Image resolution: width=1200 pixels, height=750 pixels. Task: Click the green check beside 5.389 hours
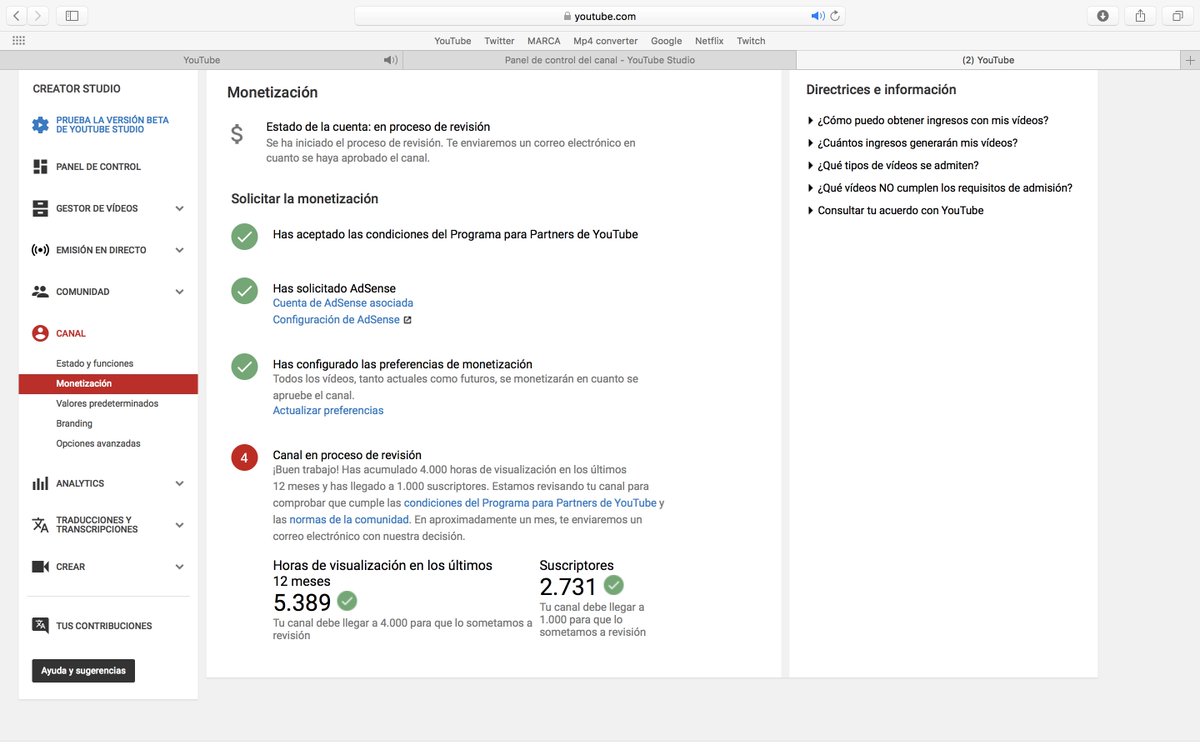click(347, 601)
